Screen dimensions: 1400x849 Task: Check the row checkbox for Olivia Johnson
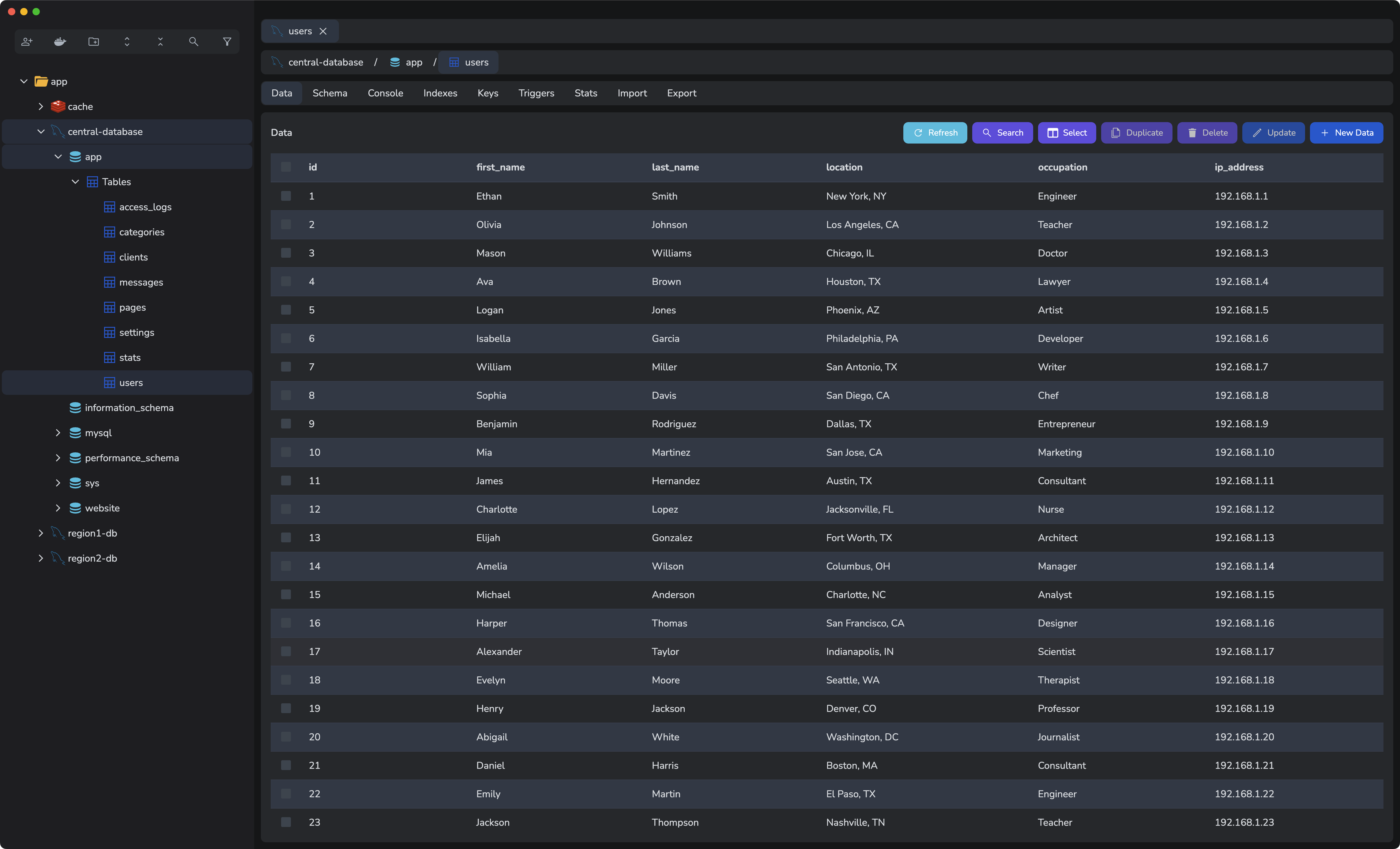tap(286, 224)
